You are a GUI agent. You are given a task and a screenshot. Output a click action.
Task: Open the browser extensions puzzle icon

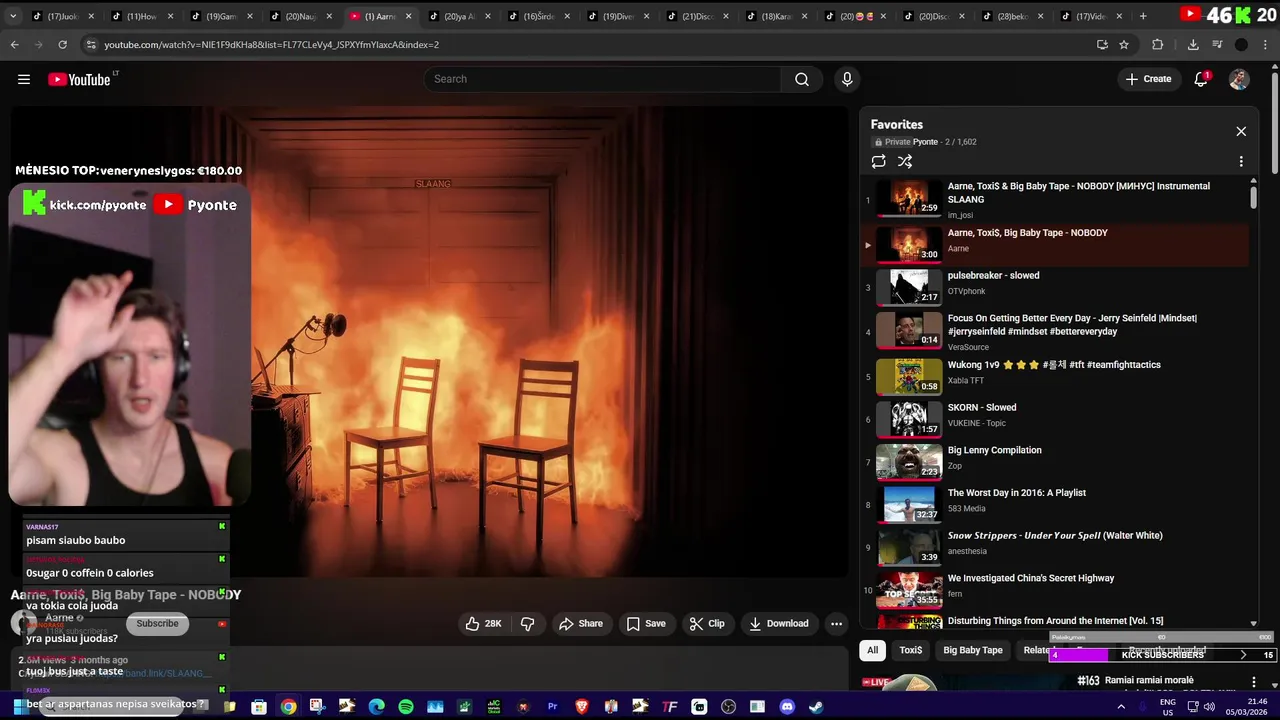coord(1158,44)
